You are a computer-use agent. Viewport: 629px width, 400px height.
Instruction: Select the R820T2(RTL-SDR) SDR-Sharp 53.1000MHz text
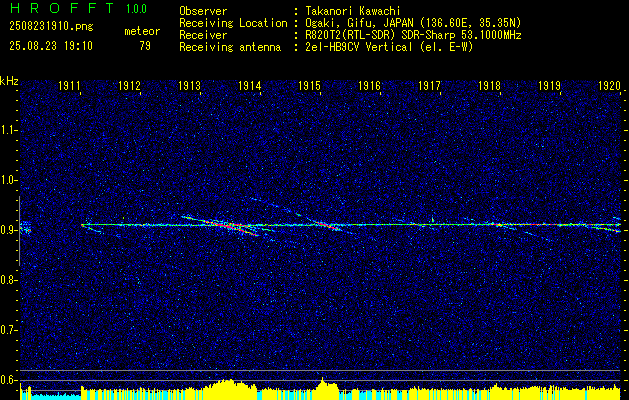pos(413,35)
